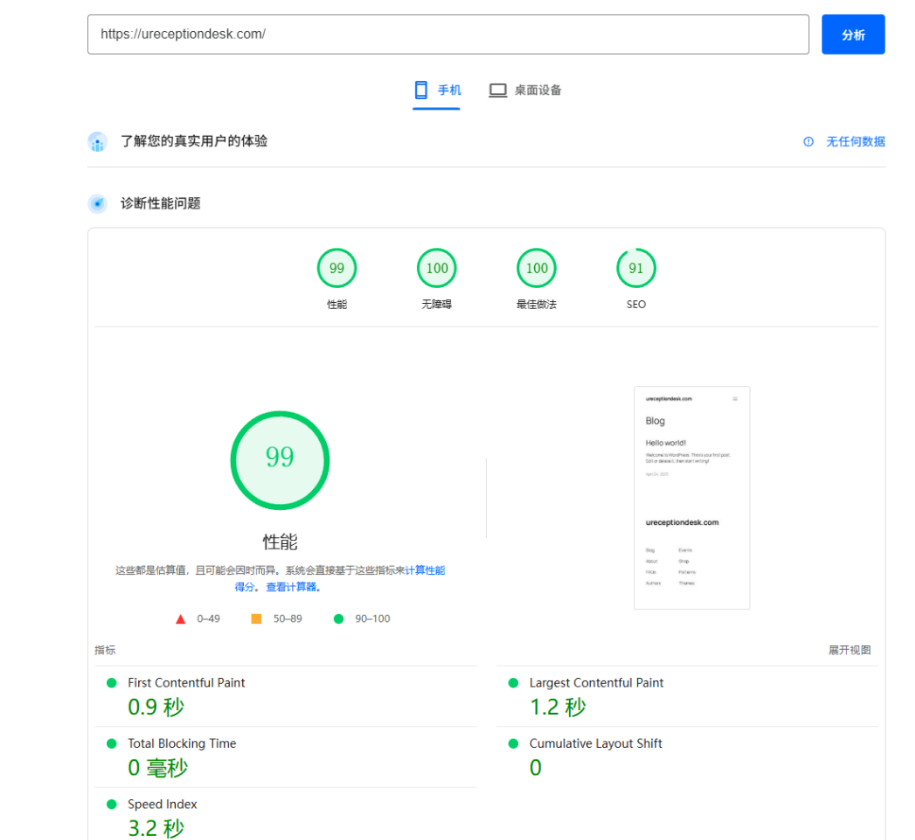Click the Cumulative Layout Shift metric label
This screenshot has width=915, height=840.
point(595,744)
